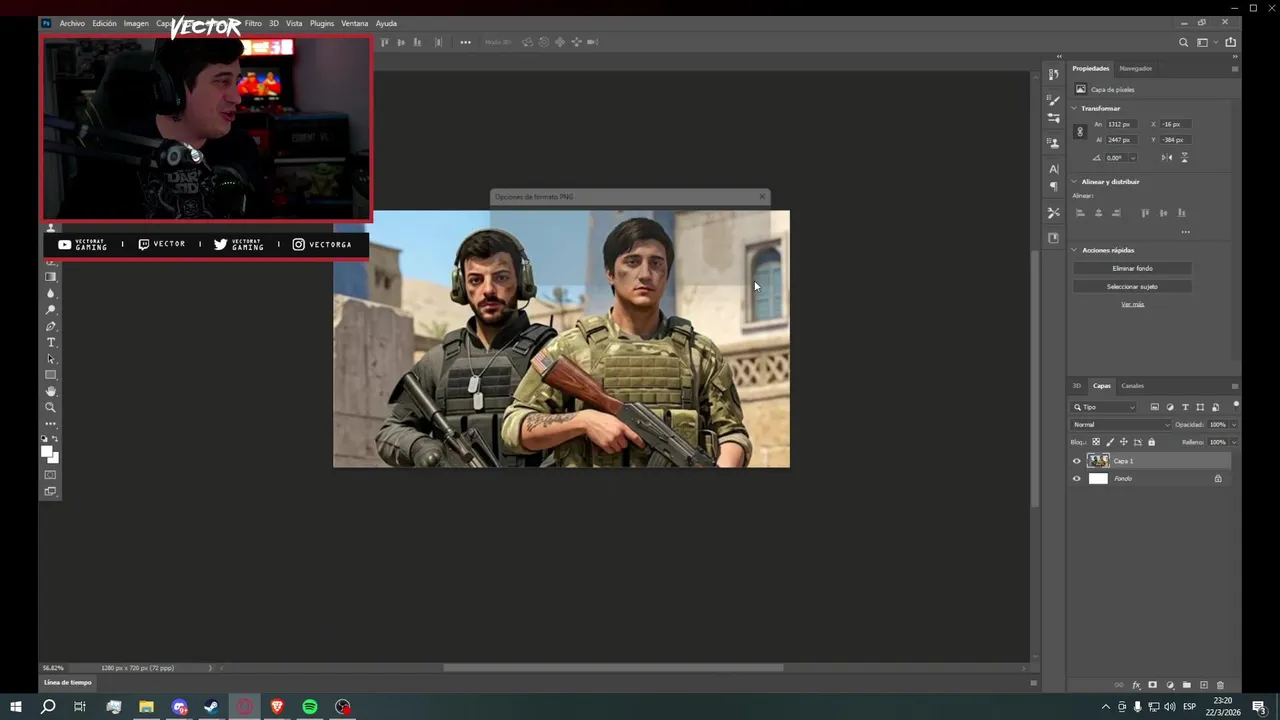Collapse the Acciones rápidas section
The image size is (1280, 720).
1075,250
